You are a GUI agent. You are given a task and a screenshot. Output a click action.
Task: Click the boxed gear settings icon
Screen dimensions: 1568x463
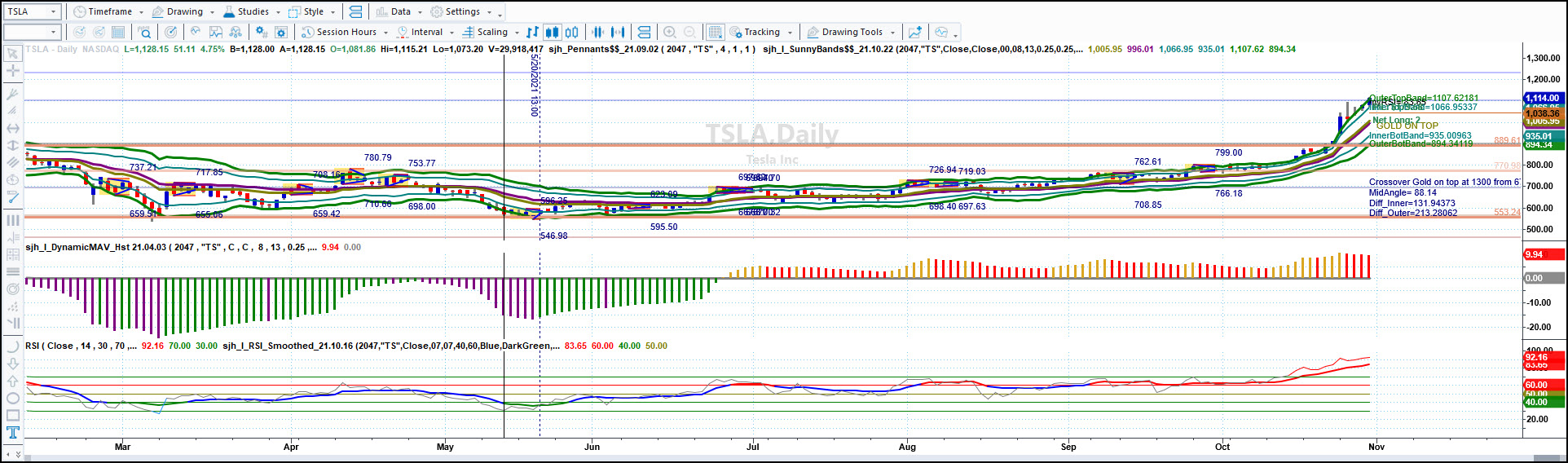281,32
